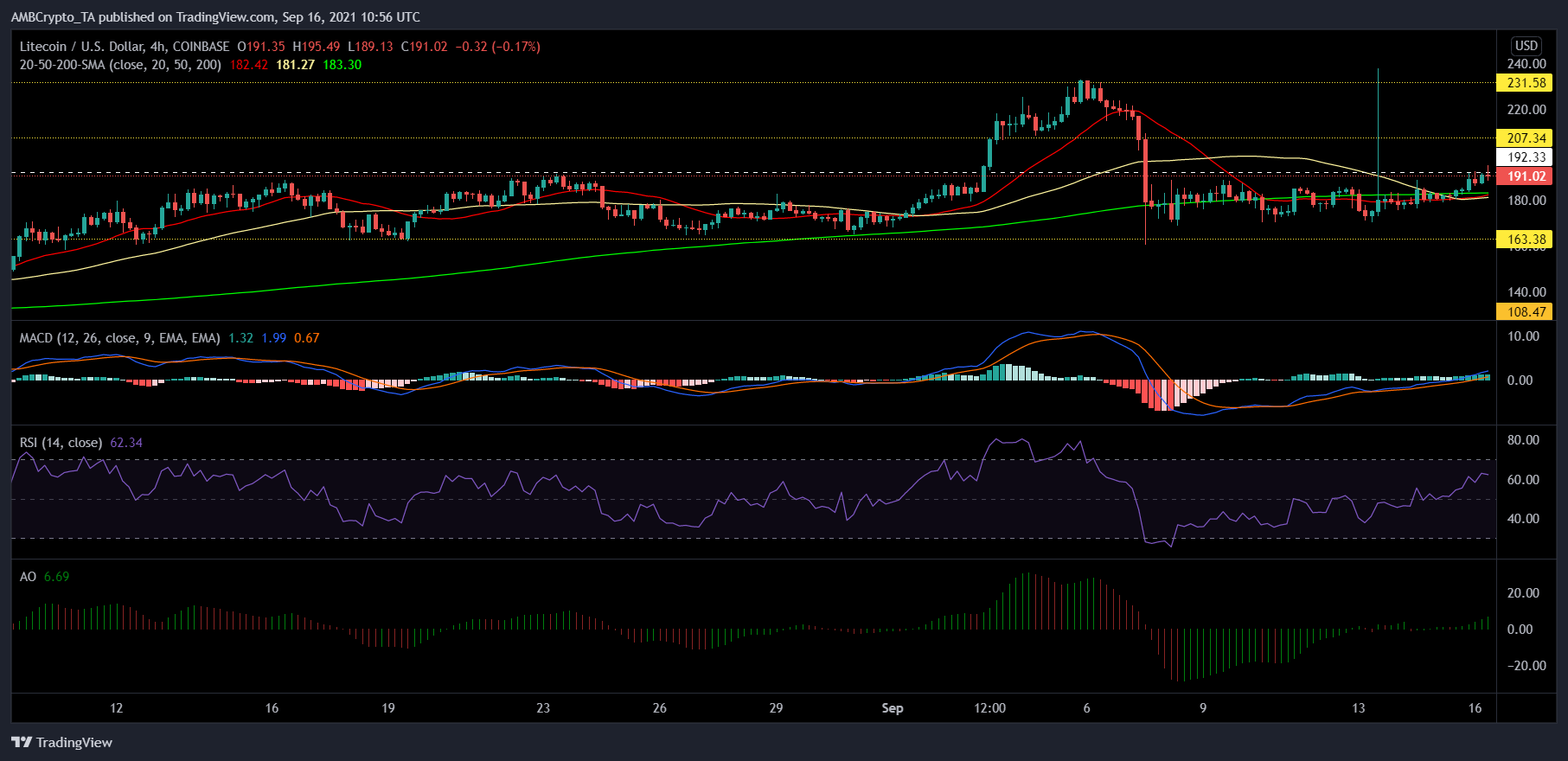The image size is (1568, 761).
Task: Click the SMA 50 value 181.27
Action: (x=296, y=65)
